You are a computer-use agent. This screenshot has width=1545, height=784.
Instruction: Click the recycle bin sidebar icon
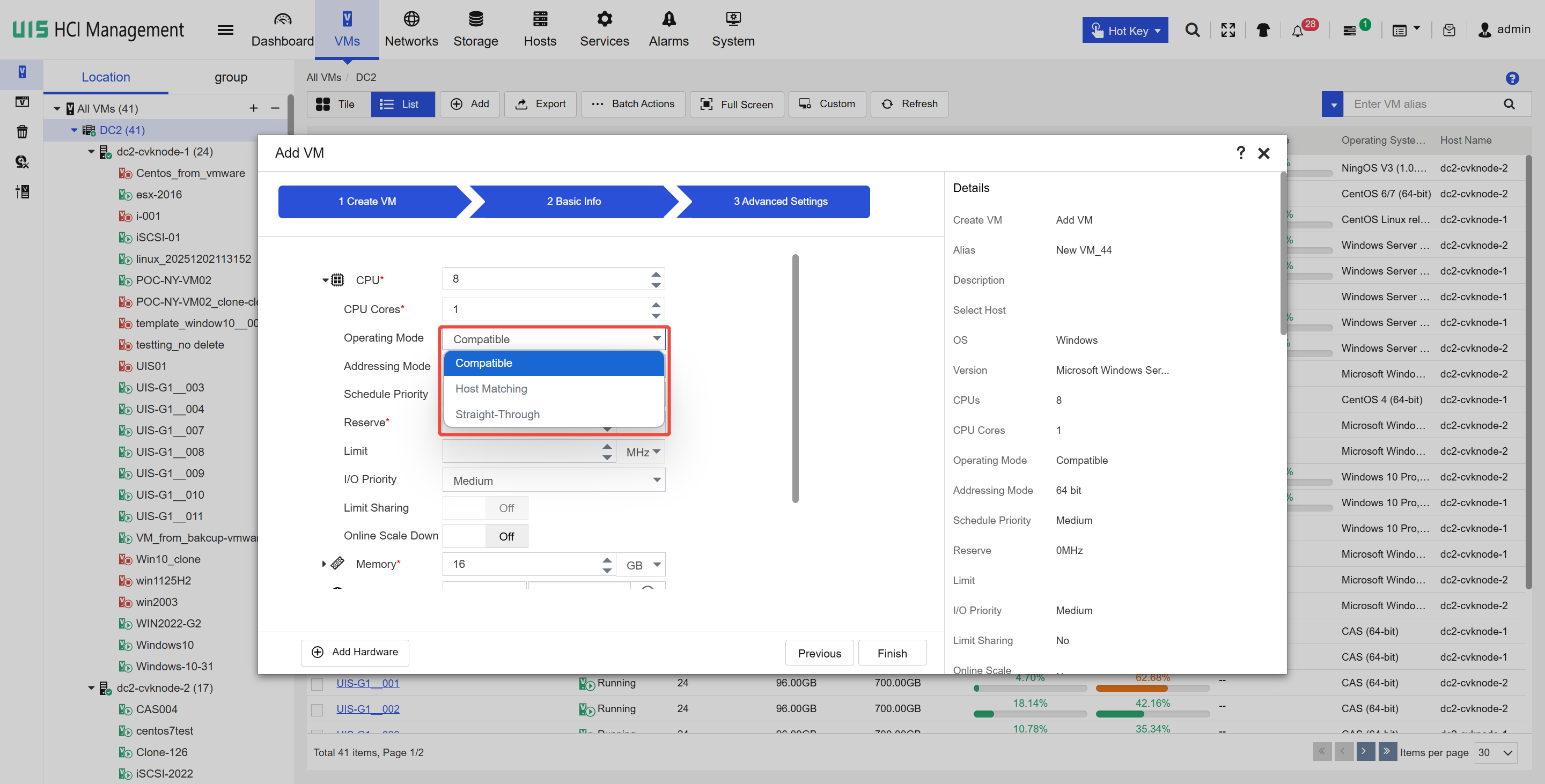pyautogui.click(x=22, y=132)
